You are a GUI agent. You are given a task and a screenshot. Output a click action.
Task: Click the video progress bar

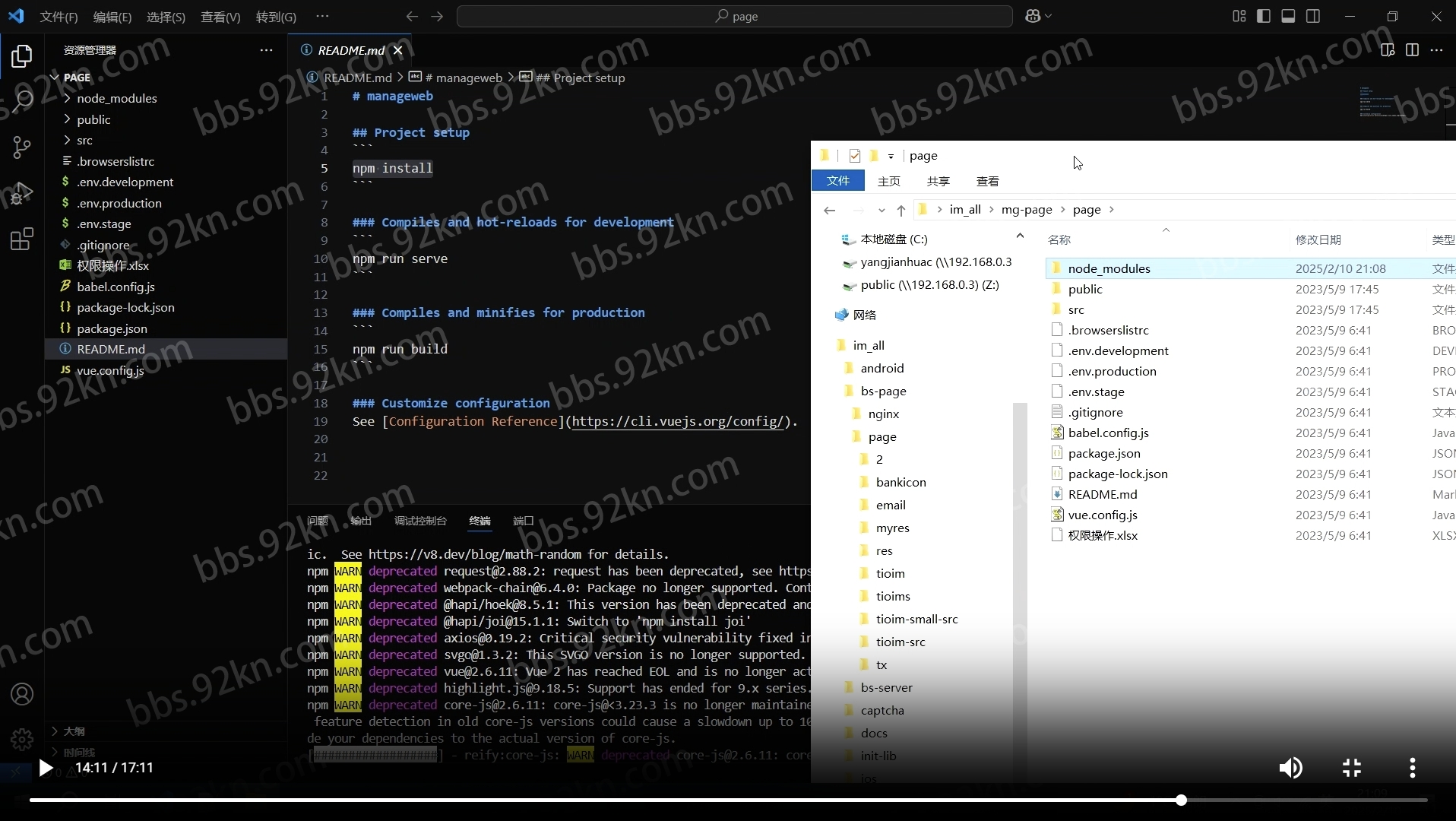[728, 800]
